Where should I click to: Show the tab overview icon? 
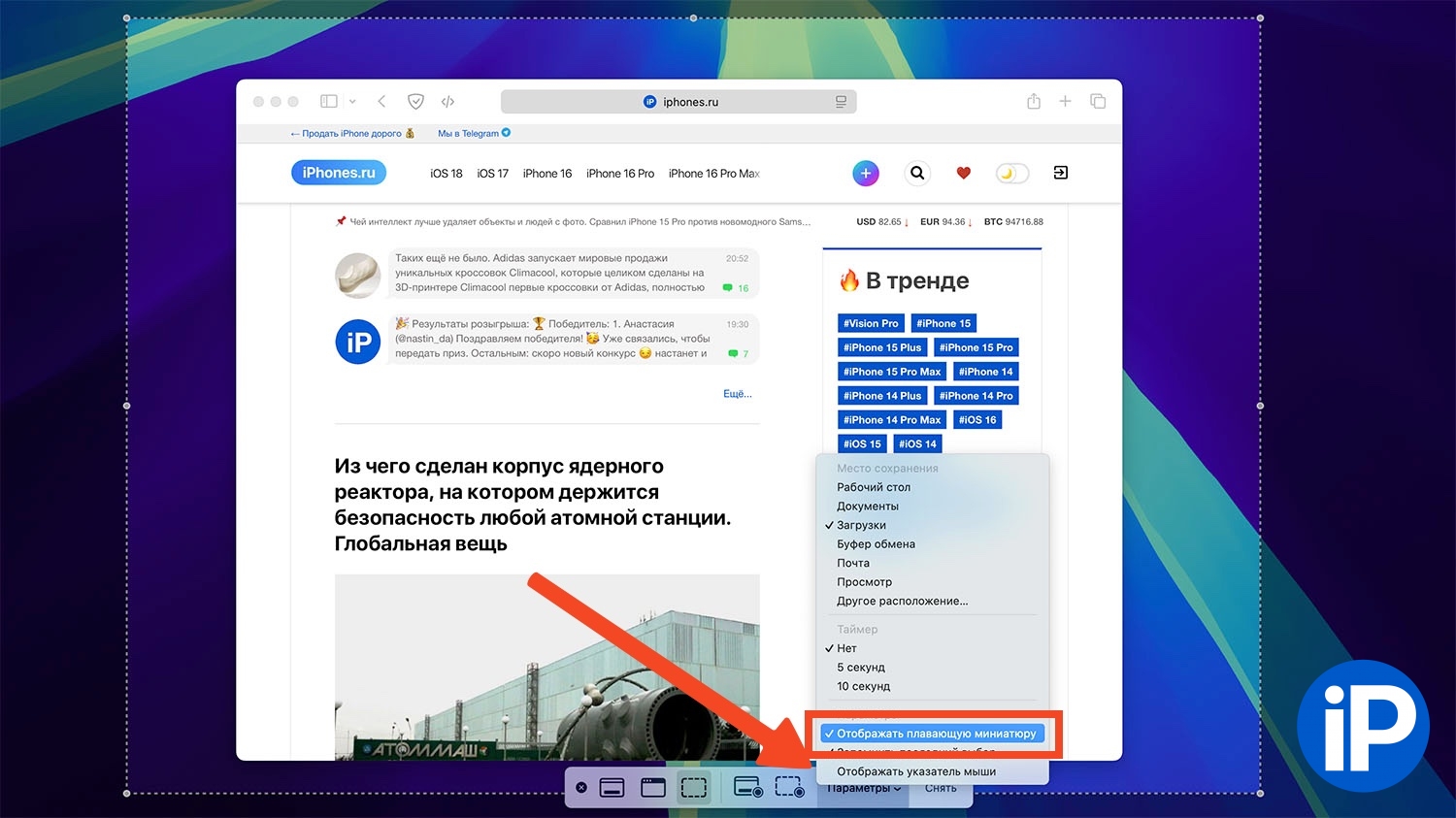tap(1098, 101)
